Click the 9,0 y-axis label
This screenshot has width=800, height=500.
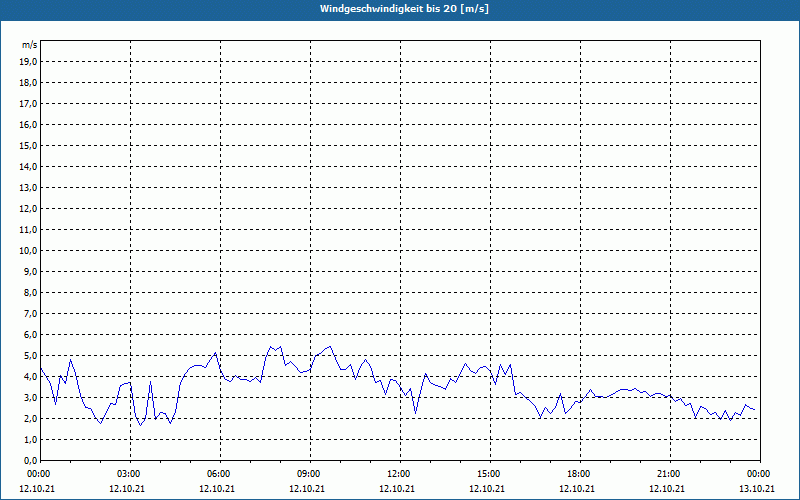pyautogui.click(x=31, y=271)
